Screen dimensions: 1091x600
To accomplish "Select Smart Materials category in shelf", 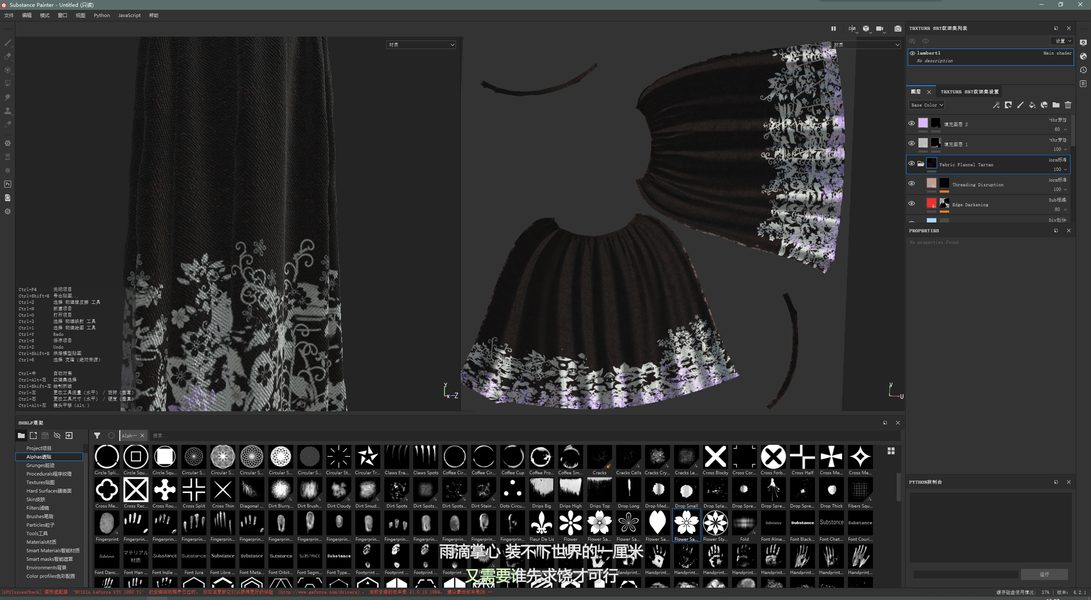I will pyautogui.click(x=53, y=551).
